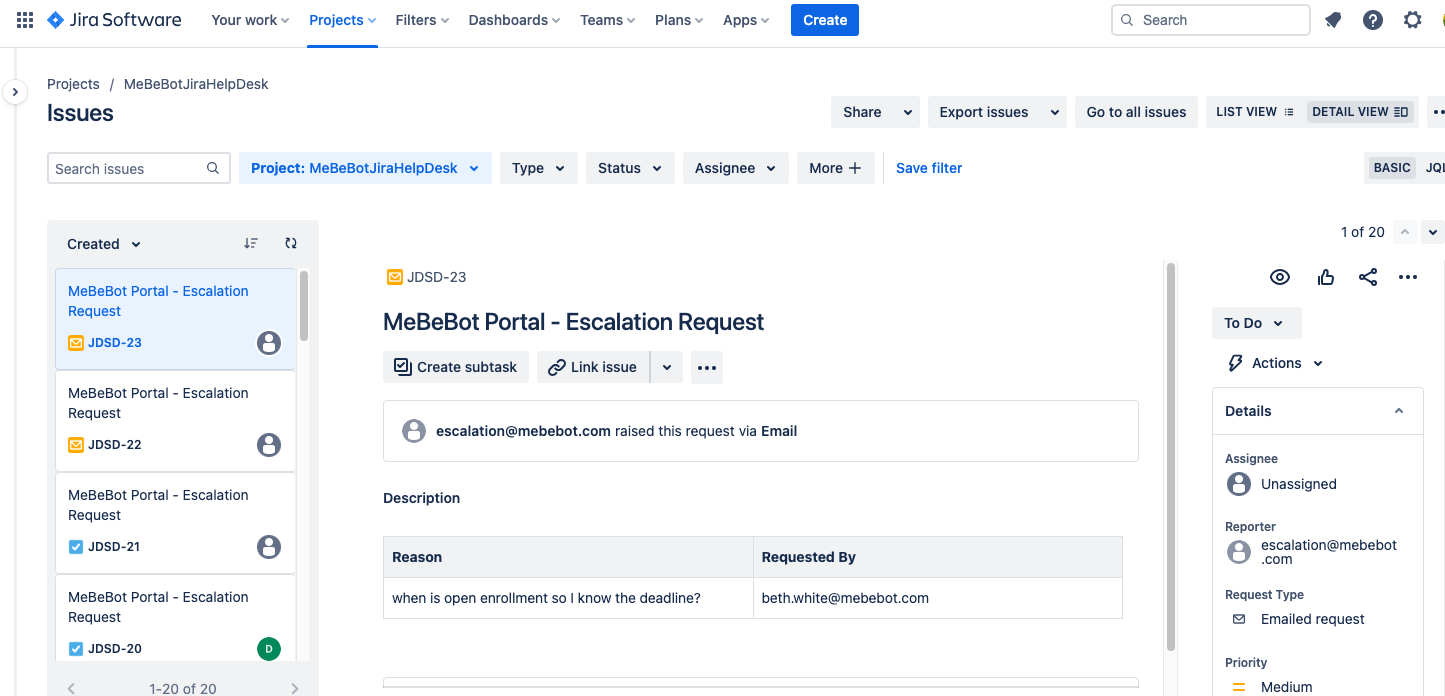Open the notifications bell icon
Screen dimensions: 1445x696
click(x=1333, y=20)
